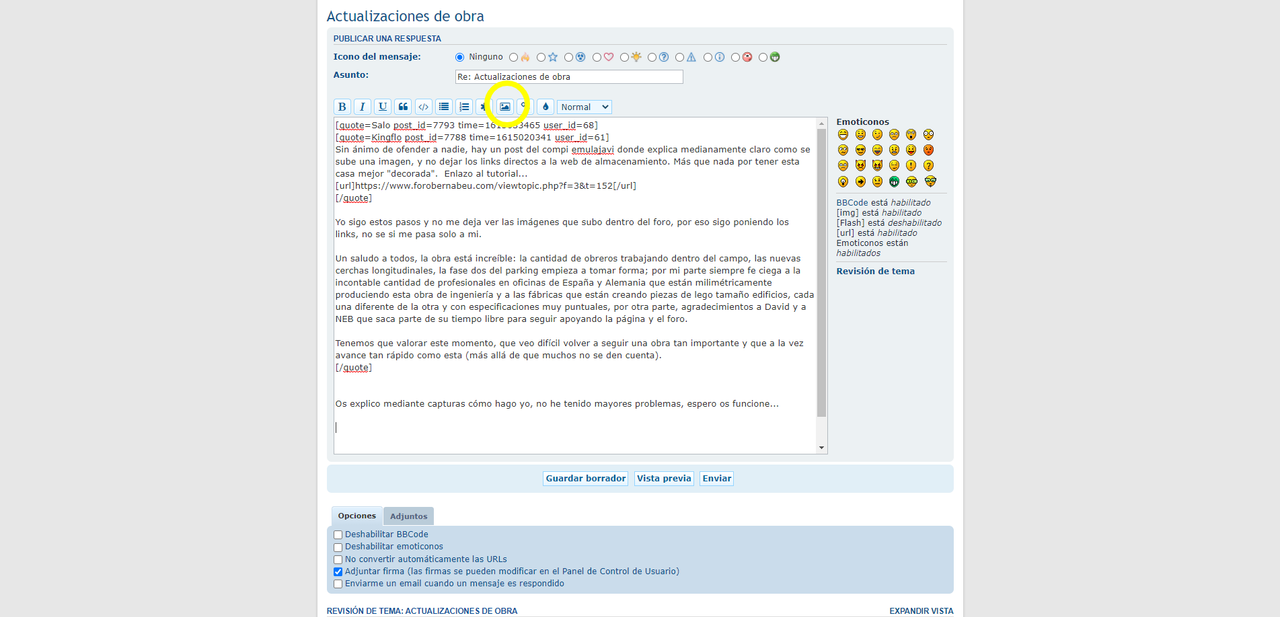Image resolution: width=1280 pixels, height=617 pixels.
Task: Apply underline formatting with the U button
Action: click(382, 107)
